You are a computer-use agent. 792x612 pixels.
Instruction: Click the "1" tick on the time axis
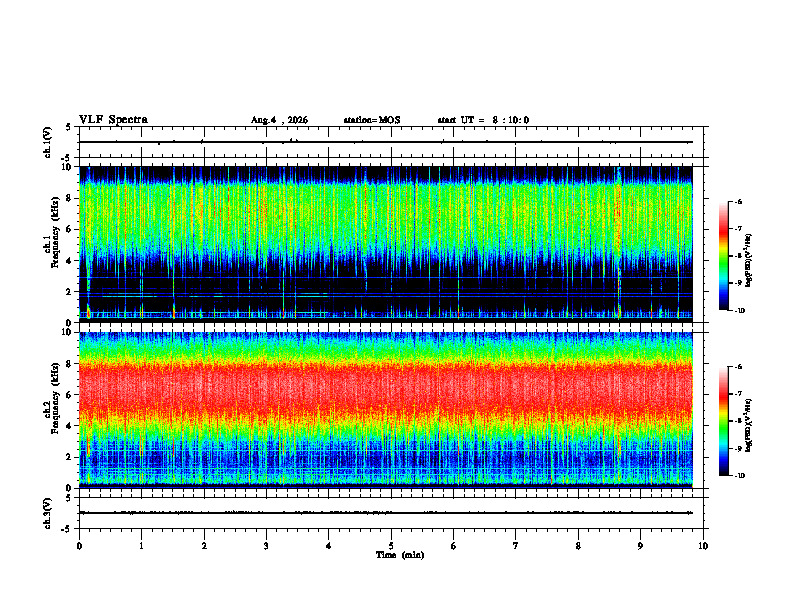(141, 546)
